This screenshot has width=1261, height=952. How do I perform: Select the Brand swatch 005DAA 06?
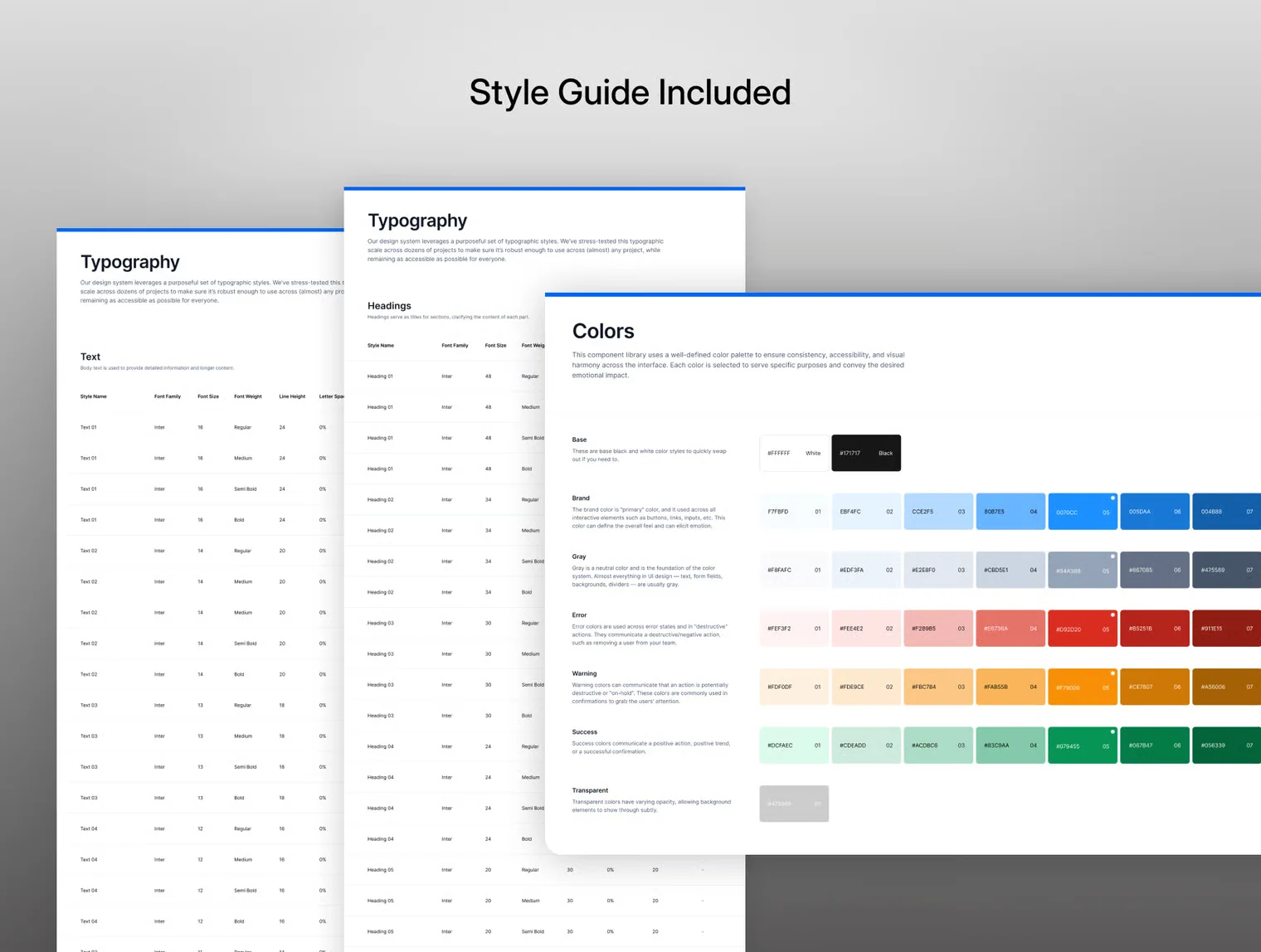(x=1155, y=512)
